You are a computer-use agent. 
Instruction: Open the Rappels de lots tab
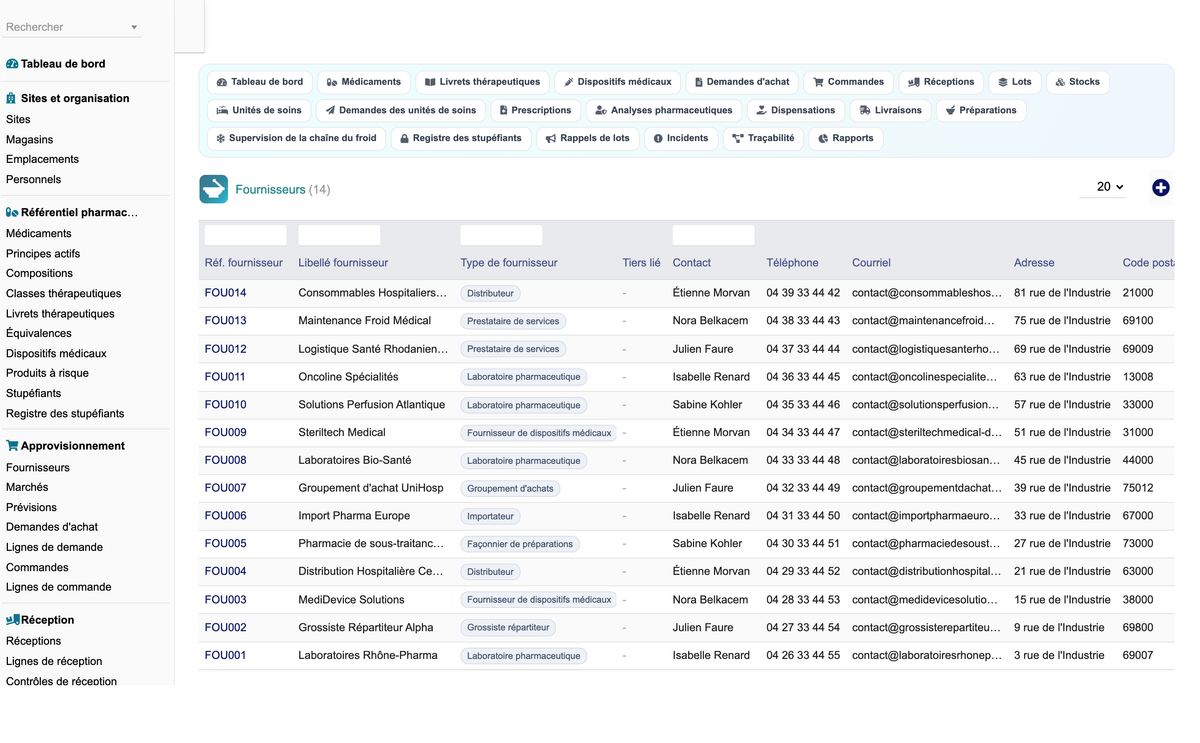[x=587, y=138]
